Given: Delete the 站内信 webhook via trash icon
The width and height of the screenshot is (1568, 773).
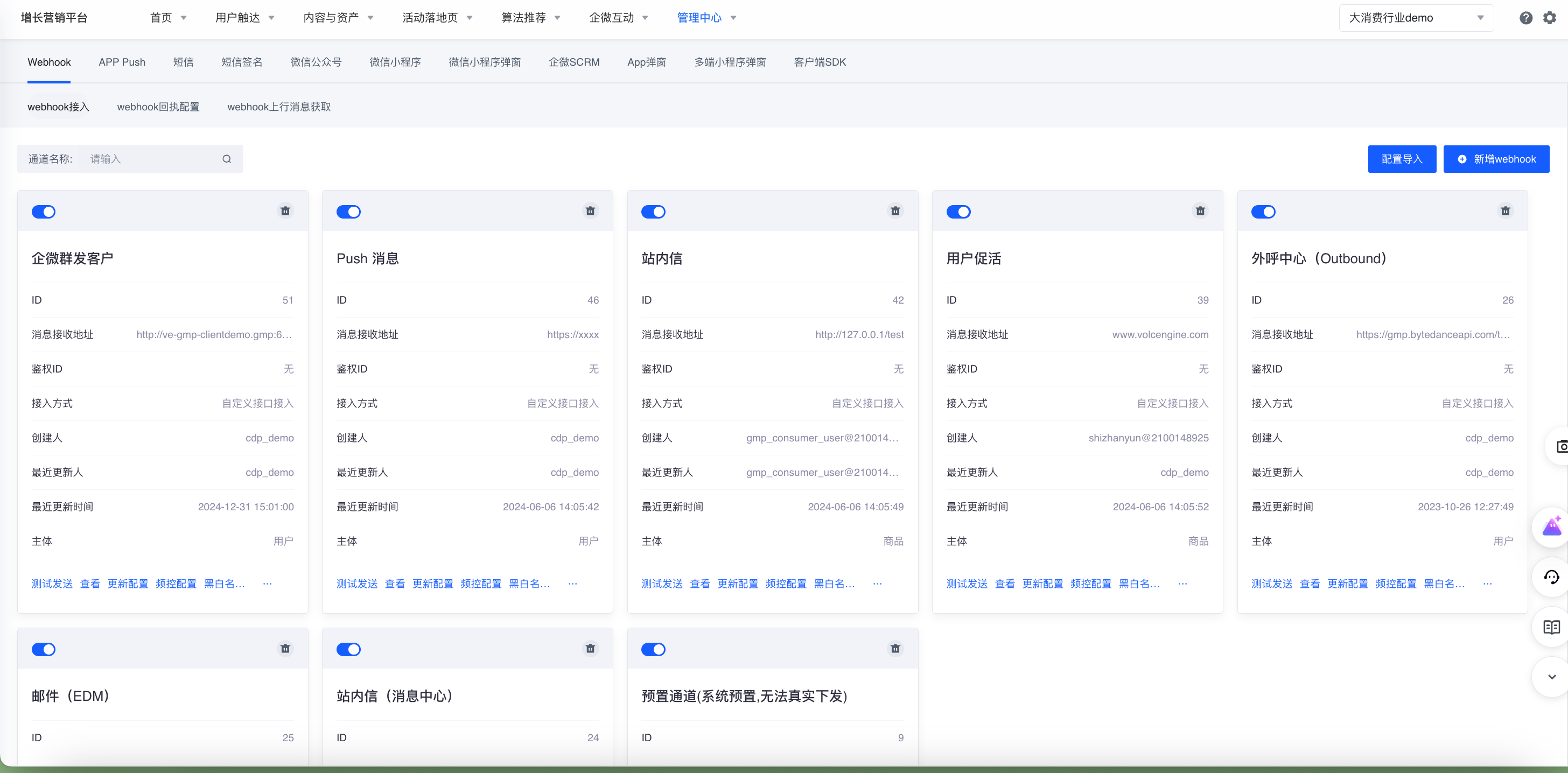Looking at the screenshot, I should (895, 211).
